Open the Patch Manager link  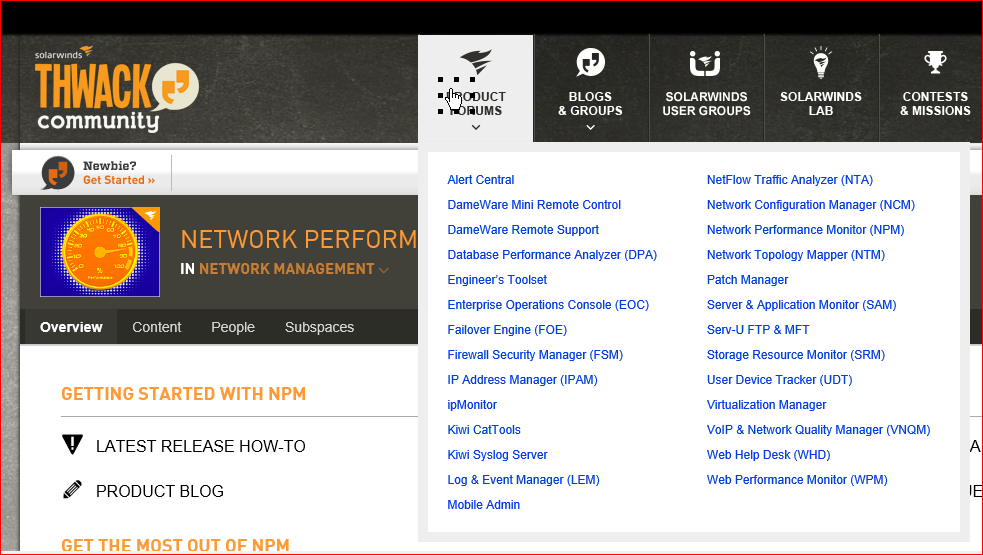click(x=747, y=280)
